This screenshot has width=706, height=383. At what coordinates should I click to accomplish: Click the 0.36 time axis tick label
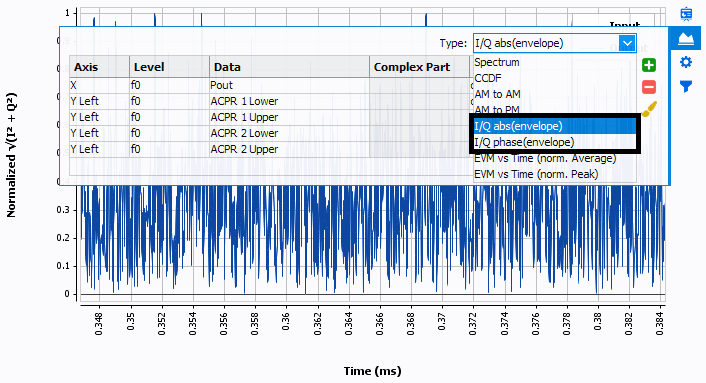click(285, 322)
